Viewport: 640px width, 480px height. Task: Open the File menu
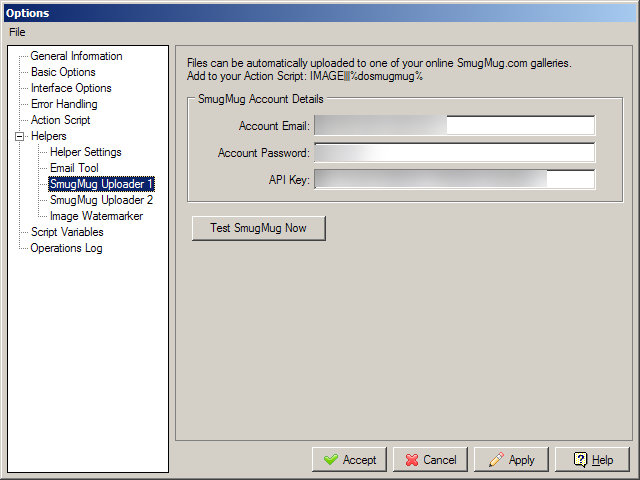[17, 32]
